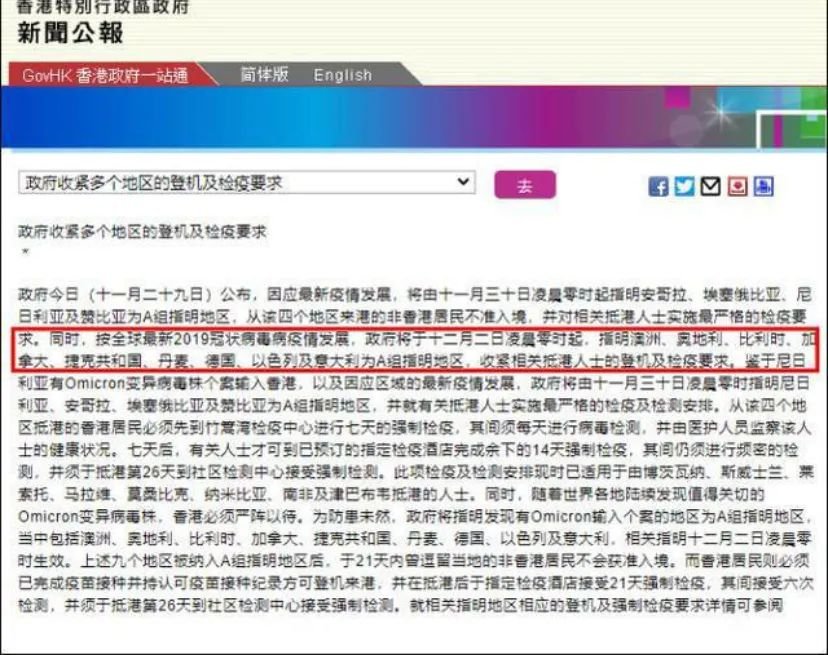828x655 pixels.
Task: Expand the press release dropdown arrow
Action: click(x=463, y=182)
